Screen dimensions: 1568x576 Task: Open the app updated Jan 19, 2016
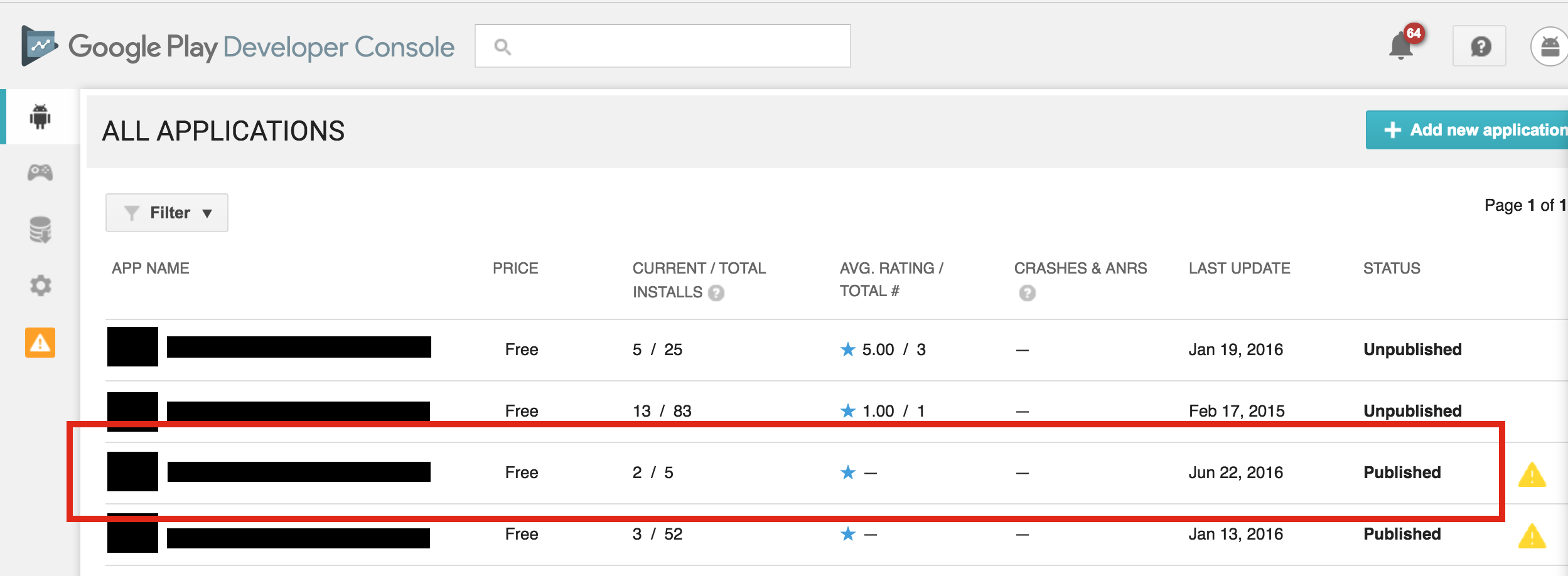click(299, 347)
